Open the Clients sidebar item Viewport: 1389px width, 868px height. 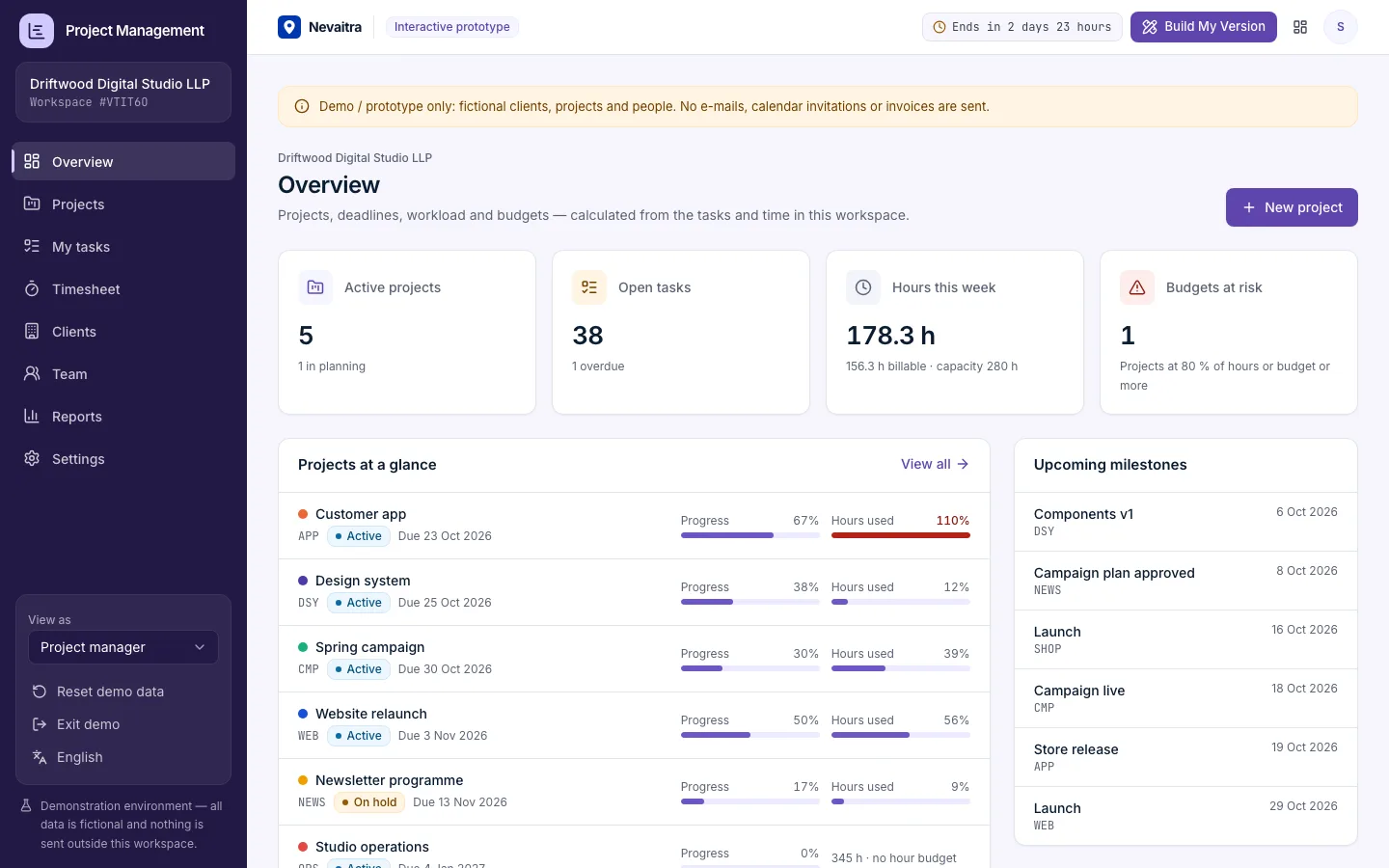tap(123, 331)
